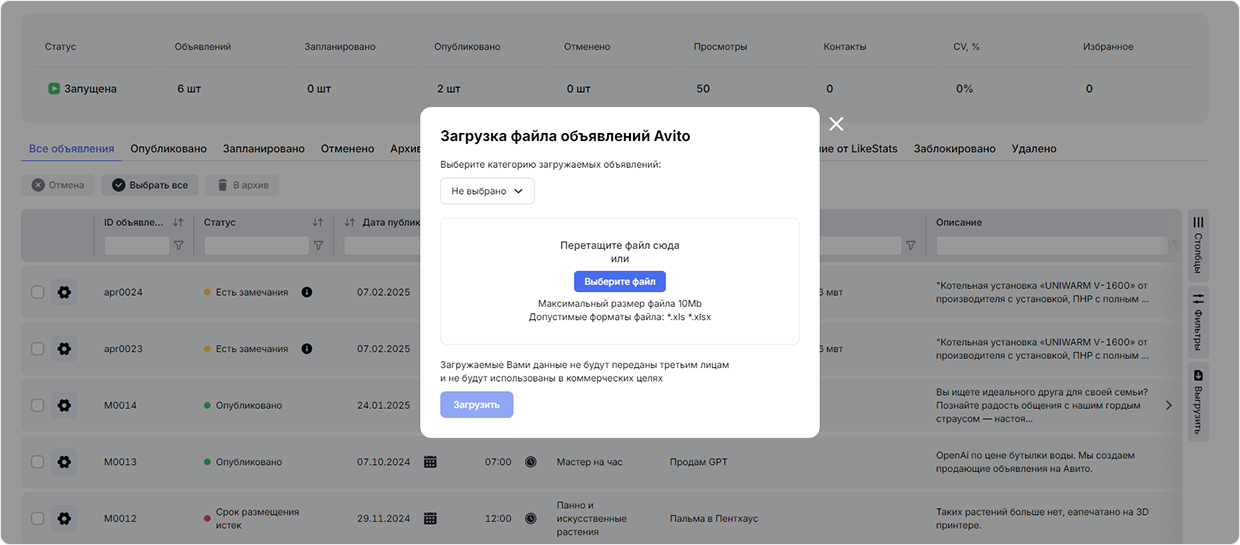1240x545 pixels.
Task: Open settings gear for ad M0014
Action: 64,405
